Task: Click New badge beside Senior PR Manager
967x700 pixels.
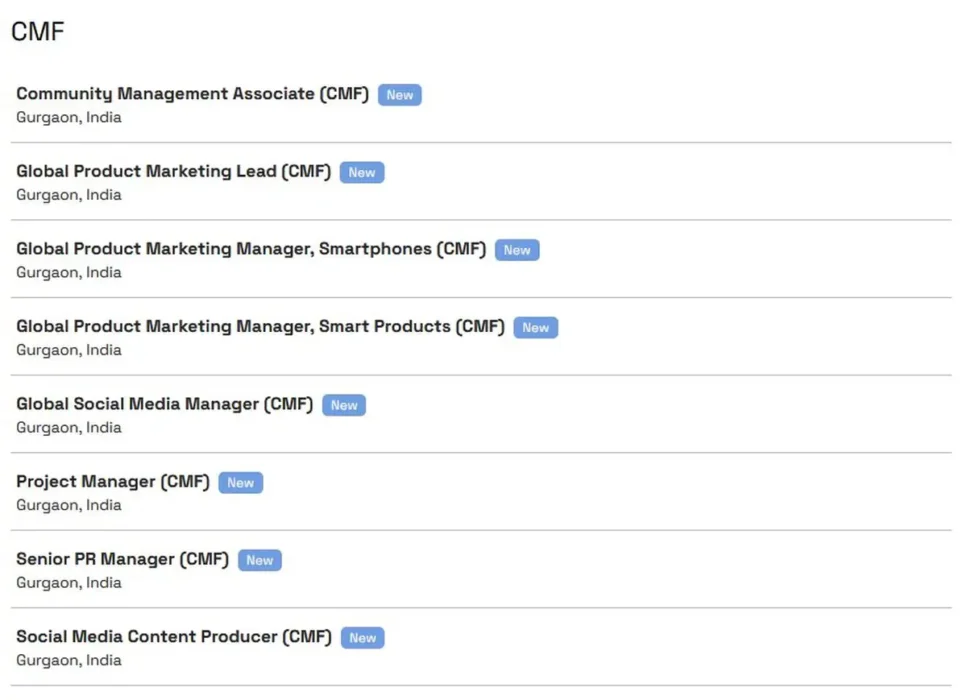Action: [x=260, y=560]
